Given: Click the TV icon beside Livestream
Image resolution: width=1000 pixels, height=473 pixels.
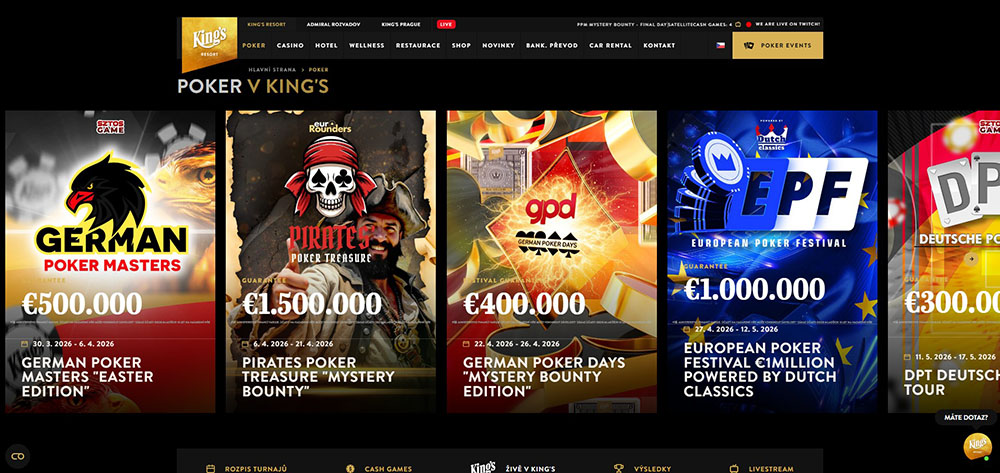Looking at the screenshot, I should click(x=734, y=469).
